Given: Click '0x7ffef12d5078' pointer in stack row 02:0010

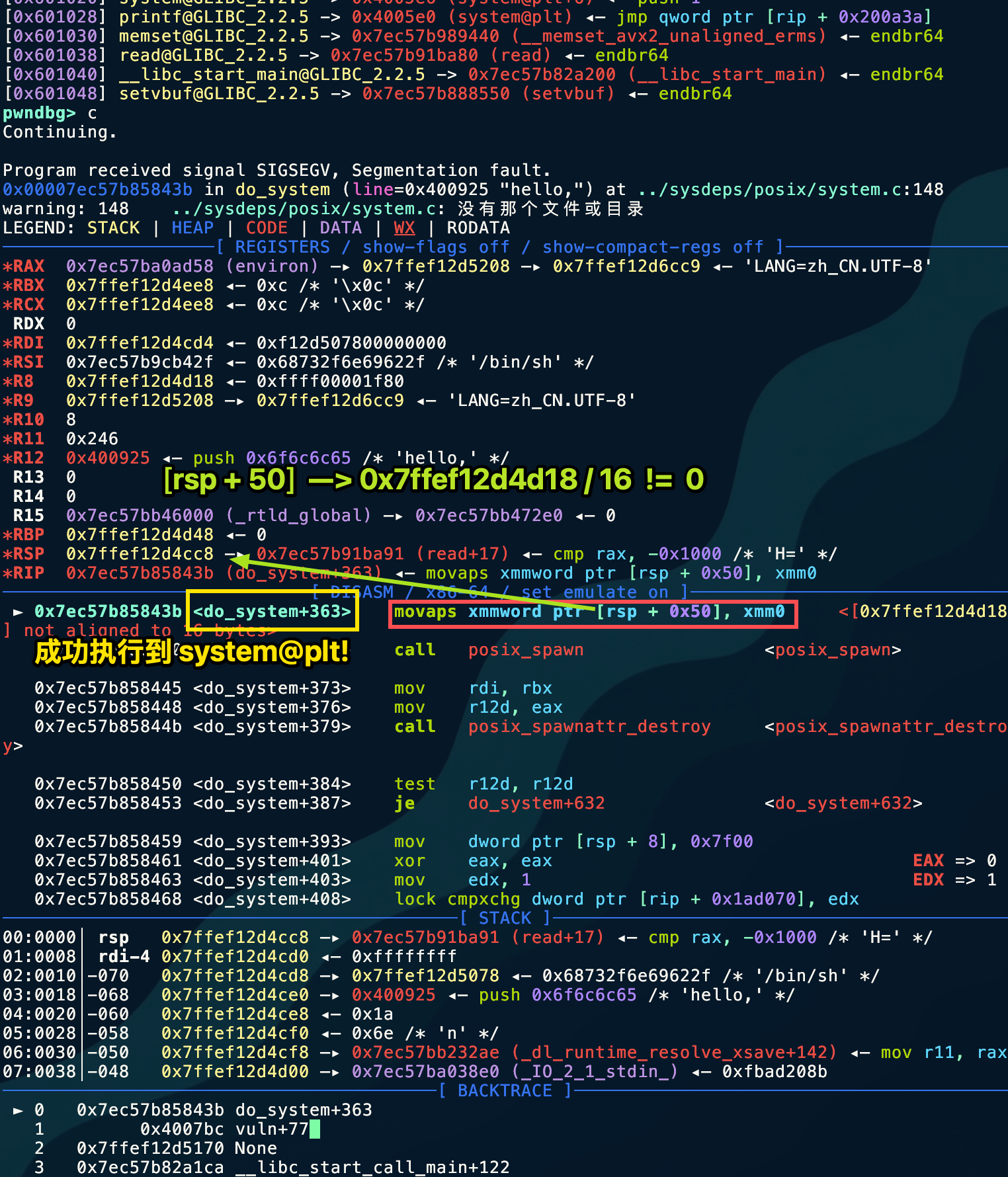Looking at the screenshot, I should point(425,976).
